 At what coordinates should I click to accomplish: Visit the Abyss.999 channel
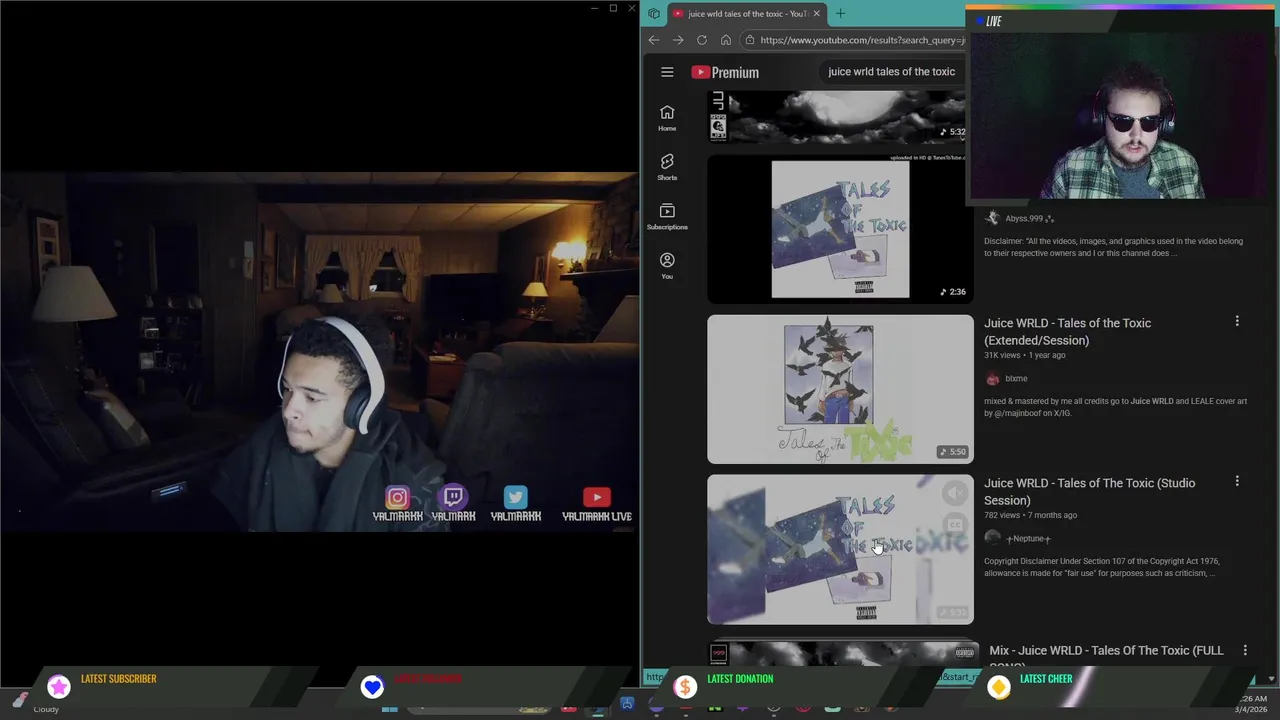[1029, 218]
